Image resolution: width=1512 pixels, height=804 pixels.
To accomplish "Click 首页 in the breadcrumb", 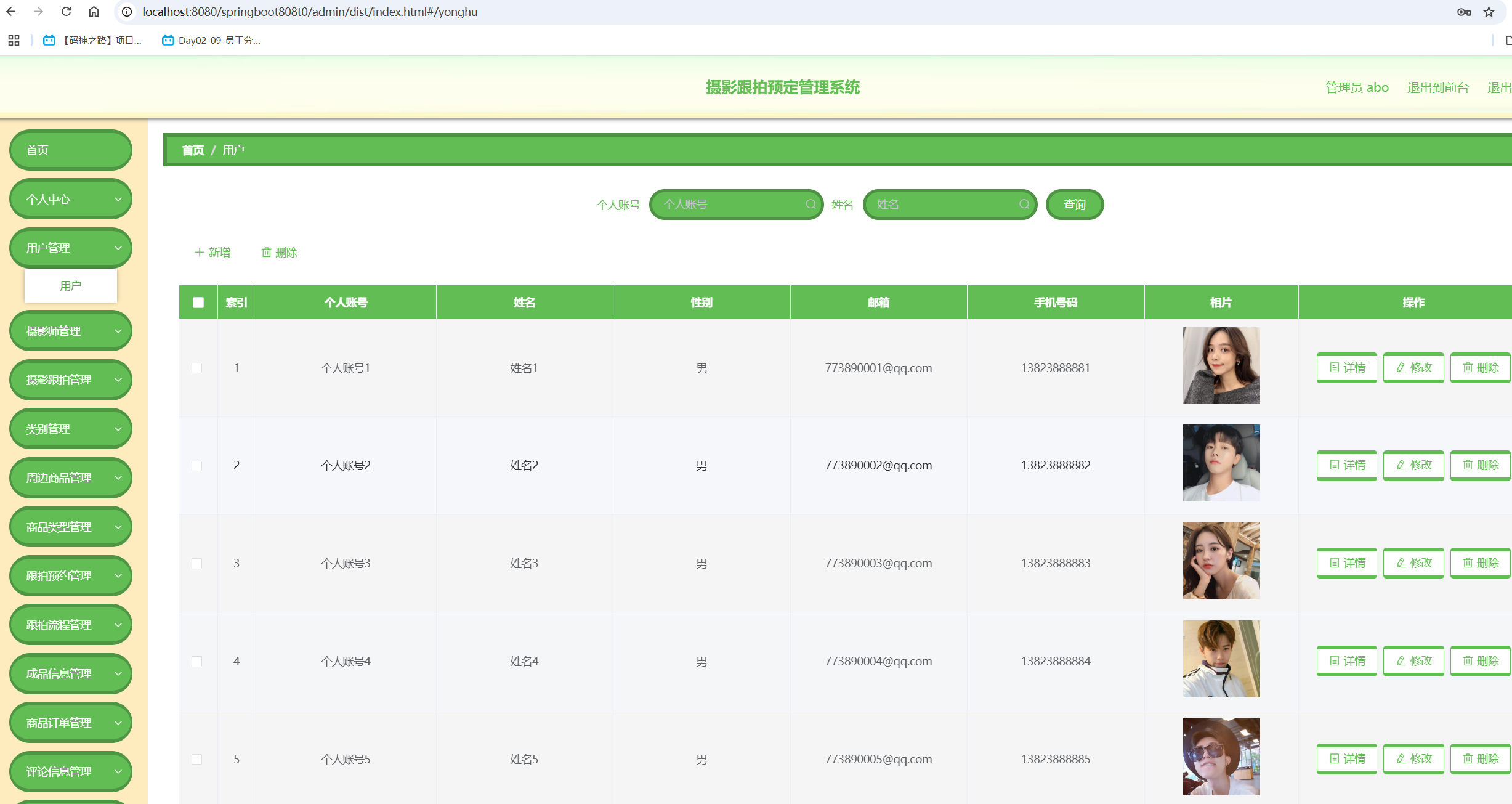I will click(x=193, y=150).
